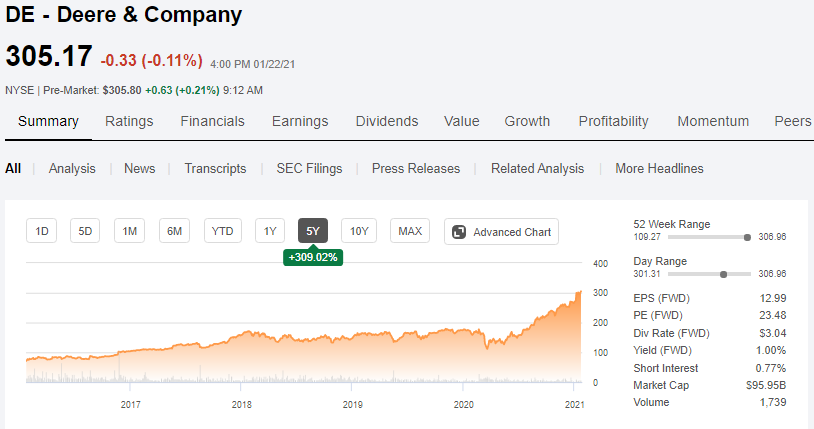
Task: Click the stock price 305.17
Action: point(49,56)
